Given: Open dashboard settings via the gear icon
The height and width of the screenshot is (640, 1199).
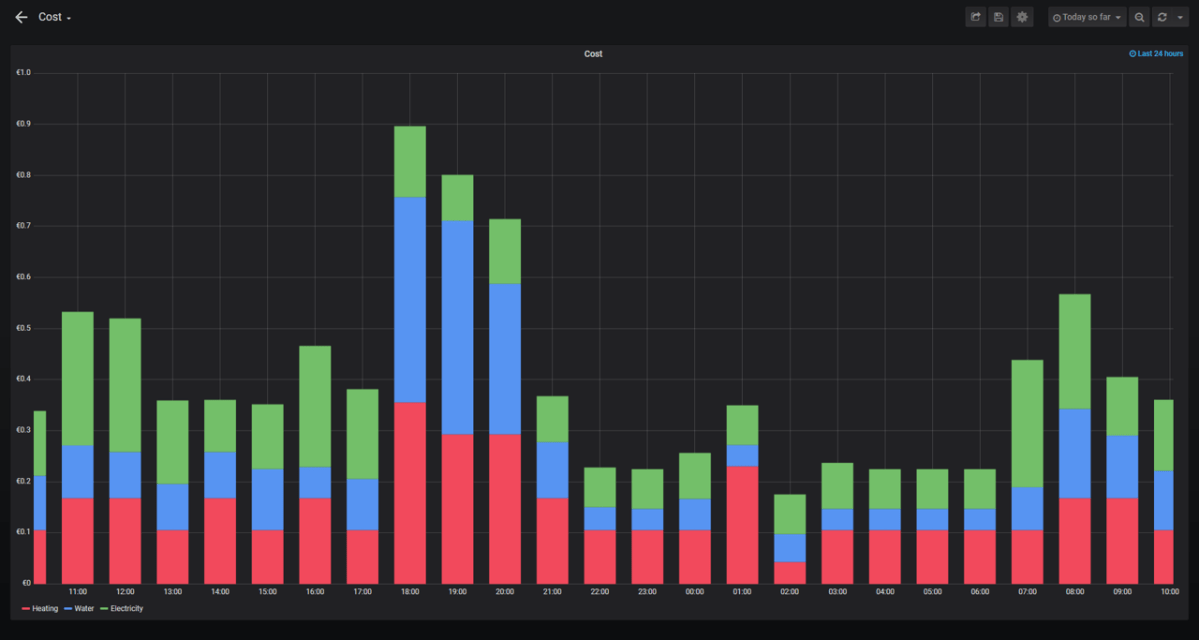Looking at the screenshot, I should coord(1021,16).
